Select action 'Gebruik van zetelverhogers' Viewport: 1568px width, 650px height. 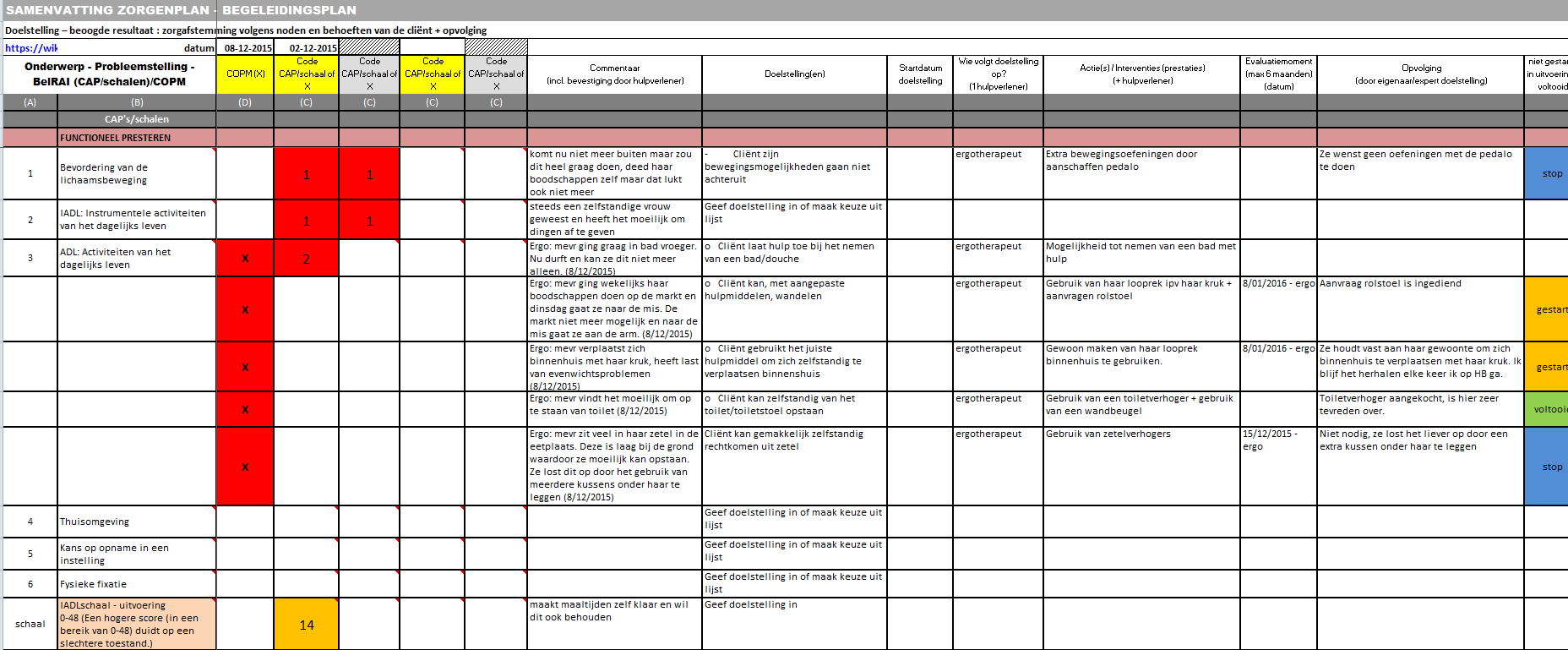coord(1142,466)
